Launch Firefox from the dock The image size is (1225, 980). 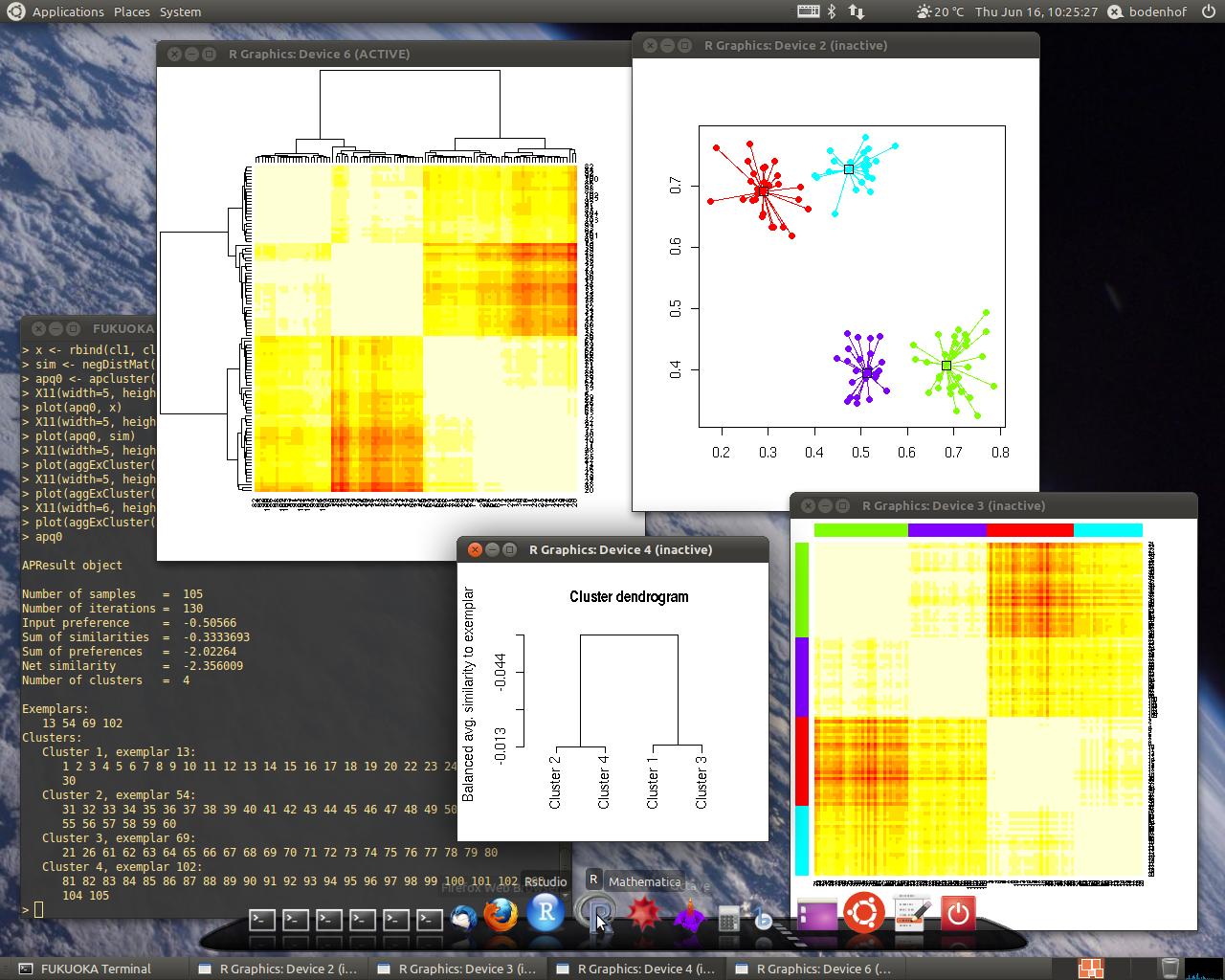(500, 915)
